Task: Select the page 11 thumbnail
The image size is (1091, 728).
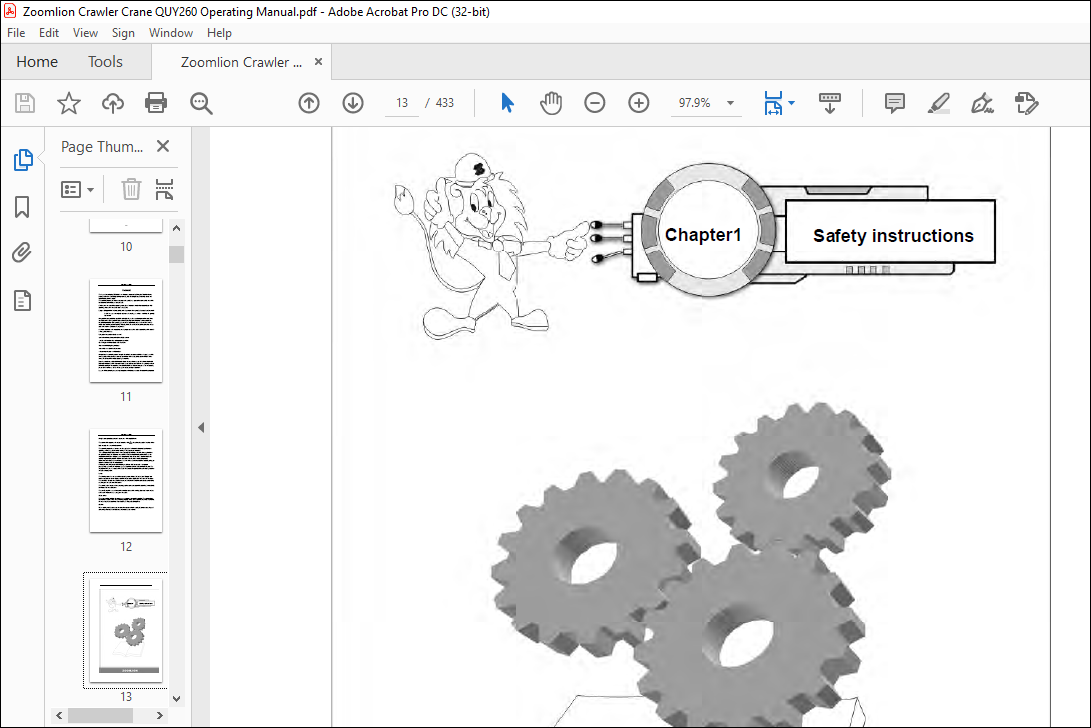Action: 126,331
